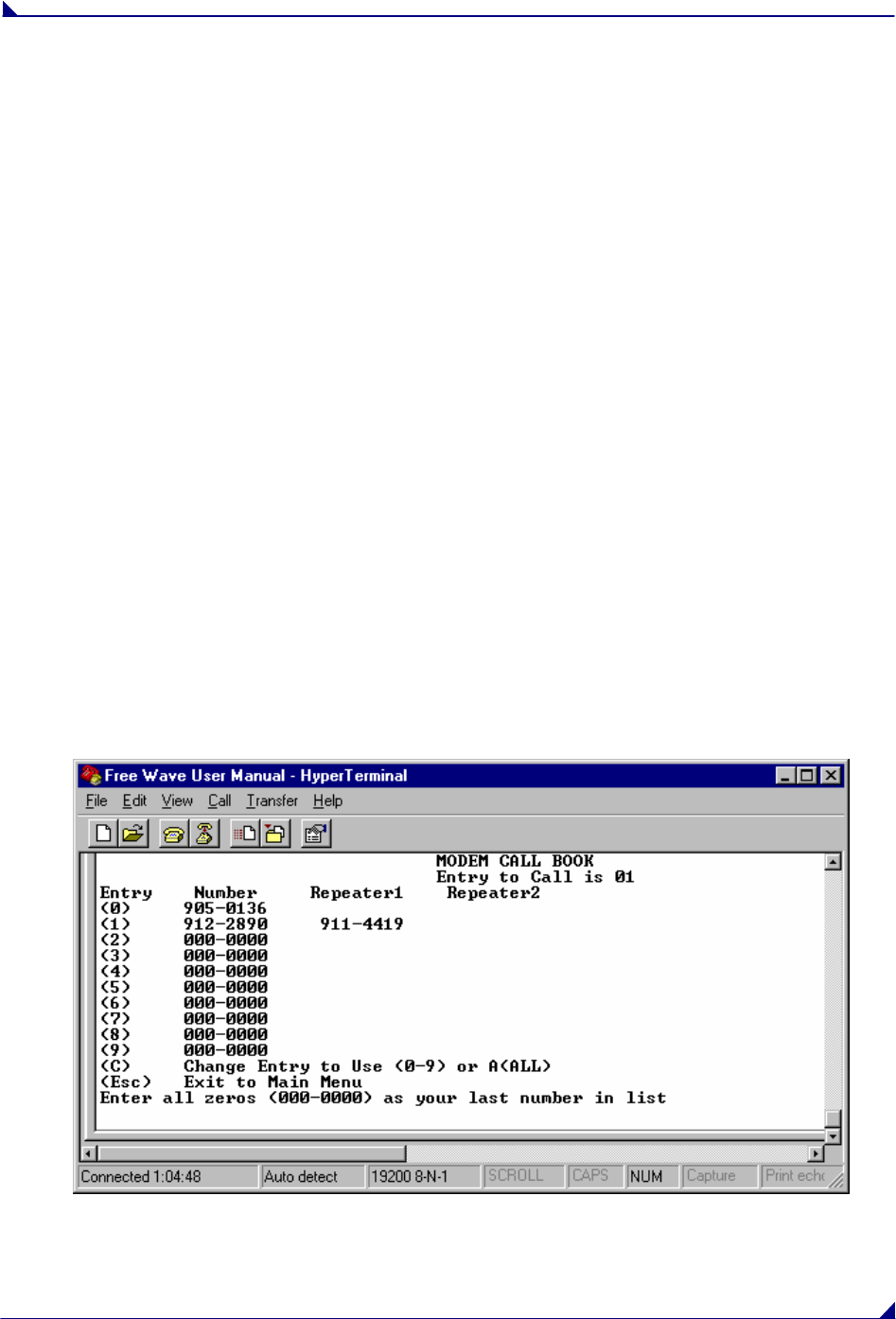
Task: Click the Send file toolbar icon
Action: [245, 834]
